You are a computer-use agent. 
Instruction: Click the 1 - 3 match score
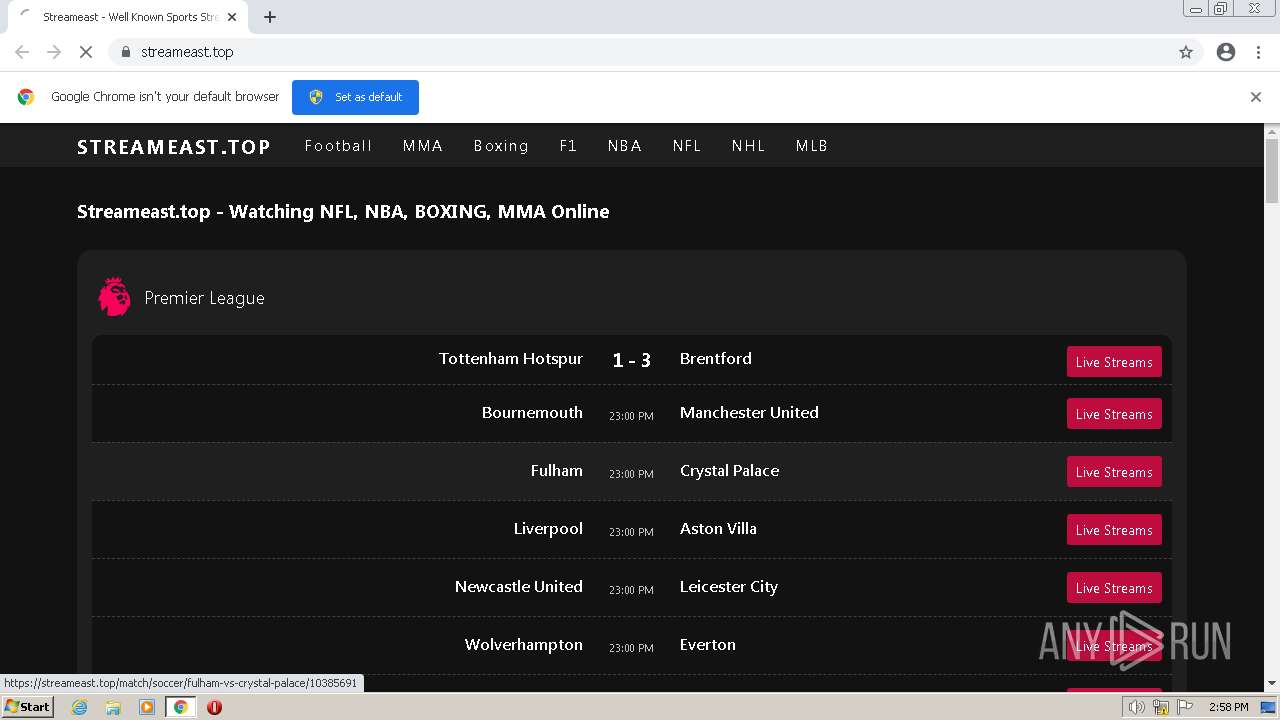(x=632, y=360)
